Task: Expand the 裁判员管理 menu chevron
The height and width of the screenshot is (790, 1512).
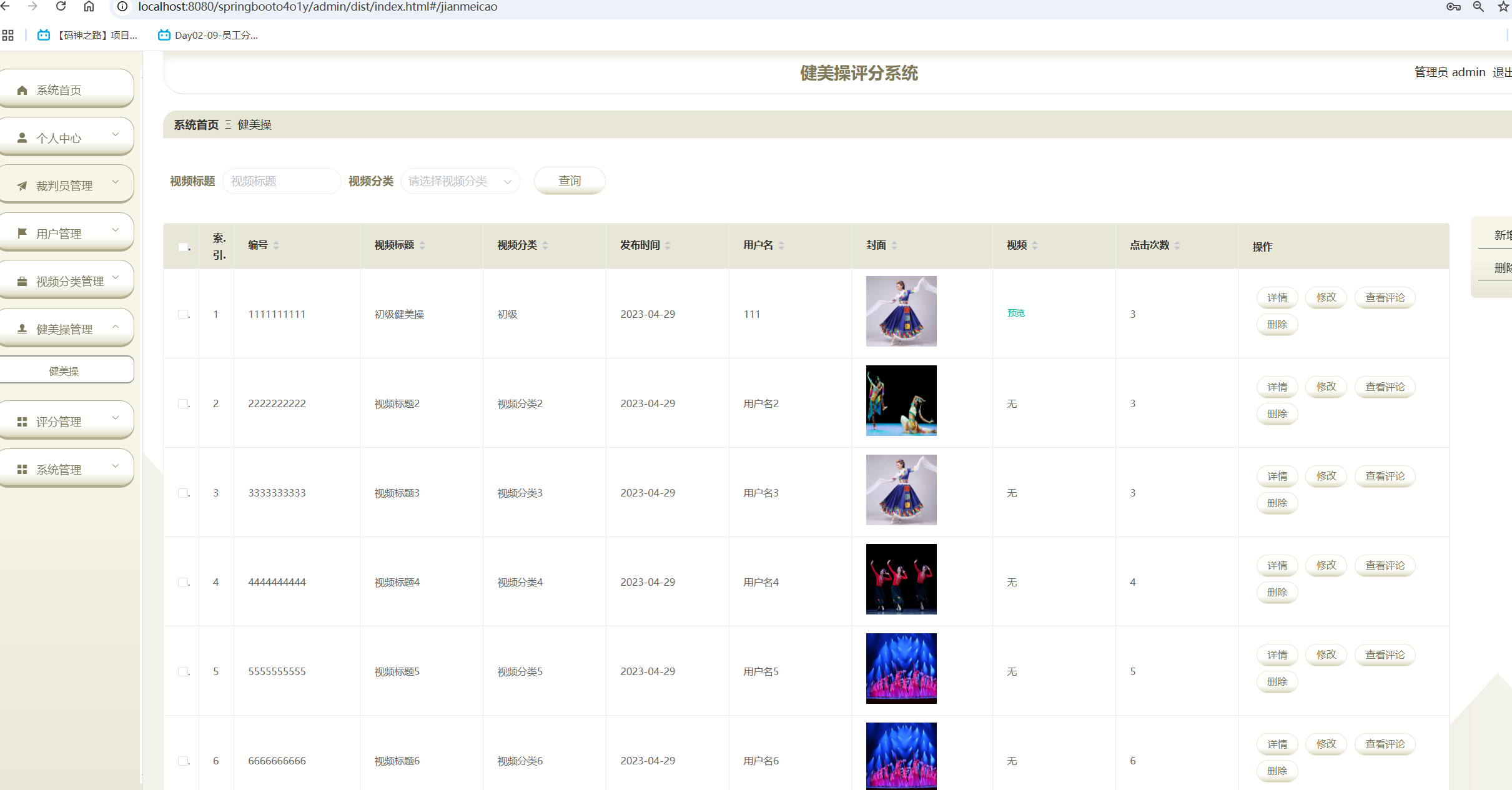Action: pos(116,182)
